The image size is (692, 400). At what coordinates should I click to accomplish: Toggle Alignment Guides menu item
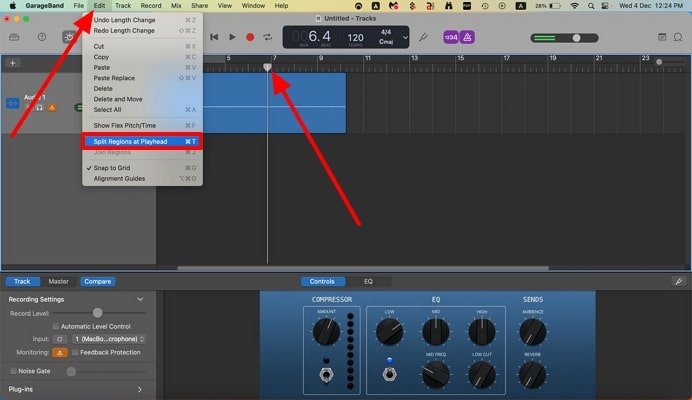click(142, 179)
